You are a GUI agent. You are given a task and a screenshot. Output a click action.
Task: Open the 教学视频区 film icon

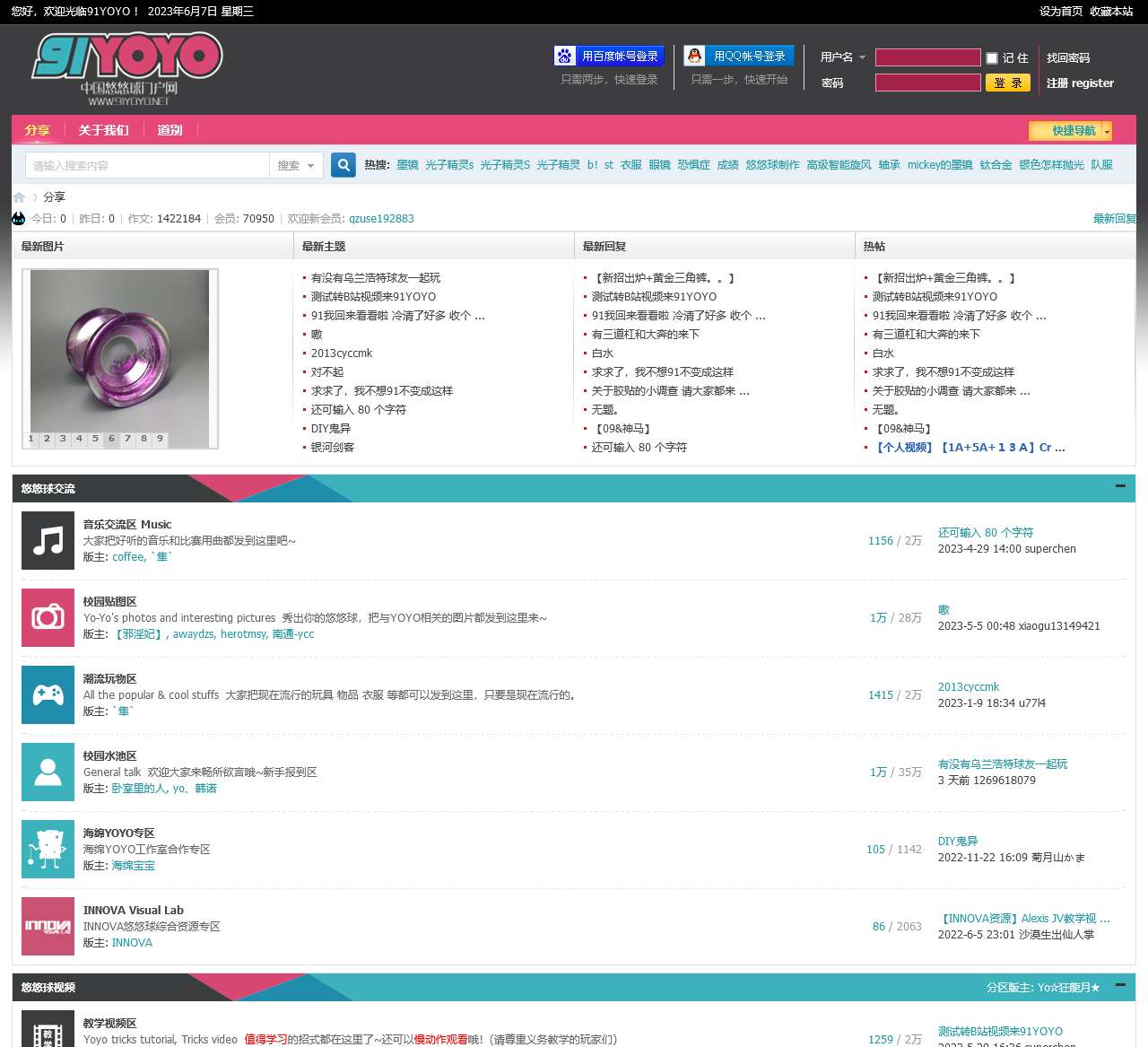coord(48,1029)
